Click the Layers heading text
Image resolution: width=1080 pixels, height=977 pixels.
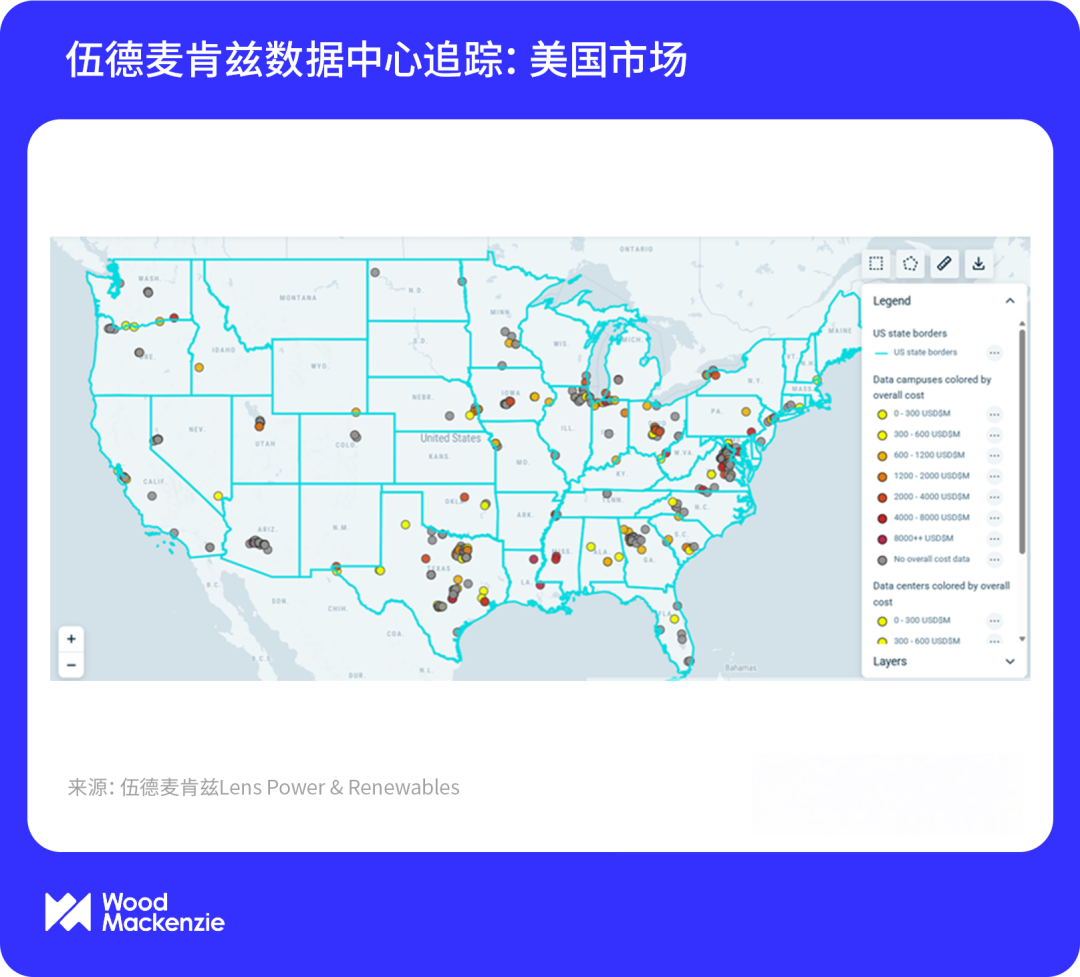click(889, 661)
